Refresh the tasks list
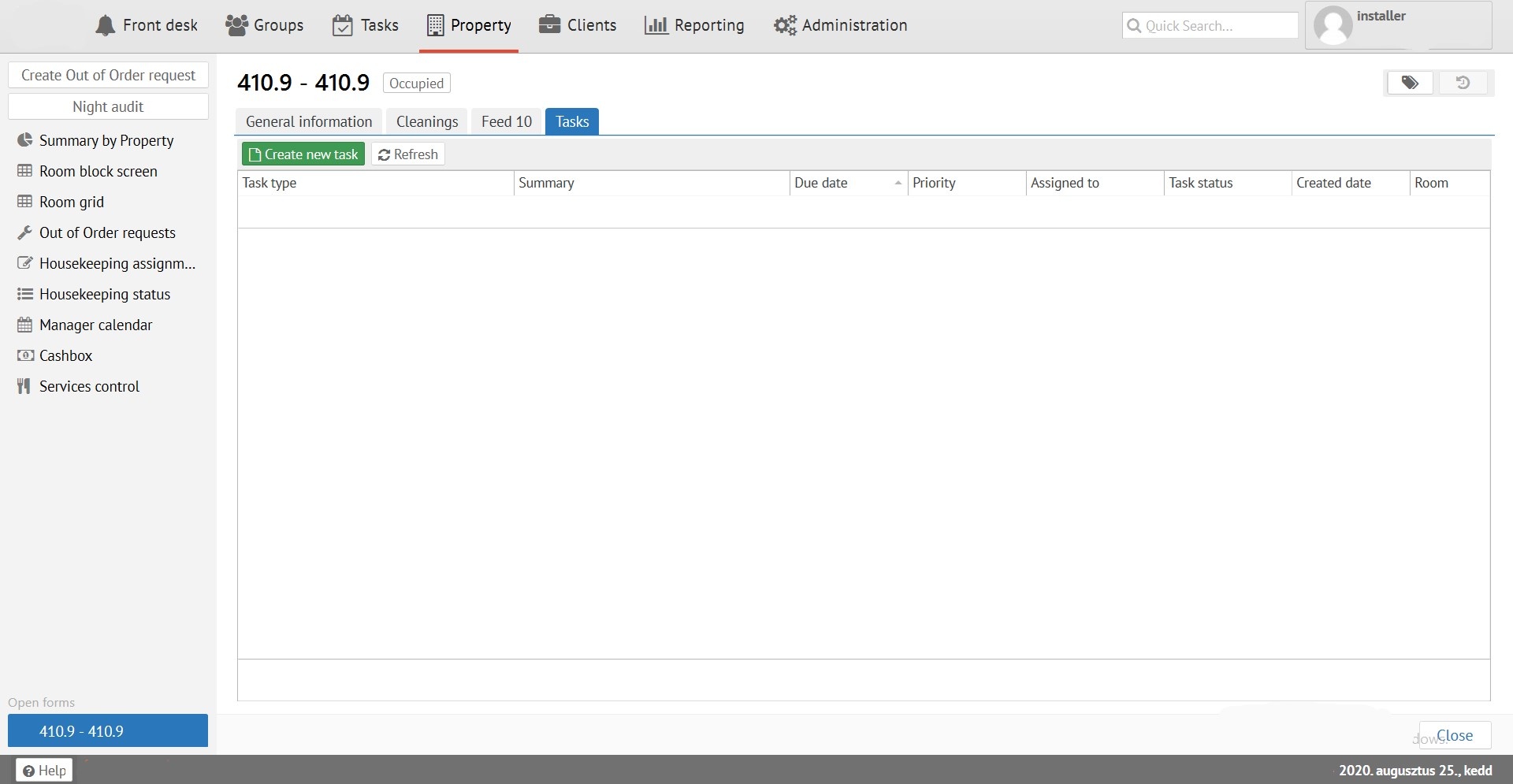Screen dimensions: 1513x784 [x=408, y=154]
